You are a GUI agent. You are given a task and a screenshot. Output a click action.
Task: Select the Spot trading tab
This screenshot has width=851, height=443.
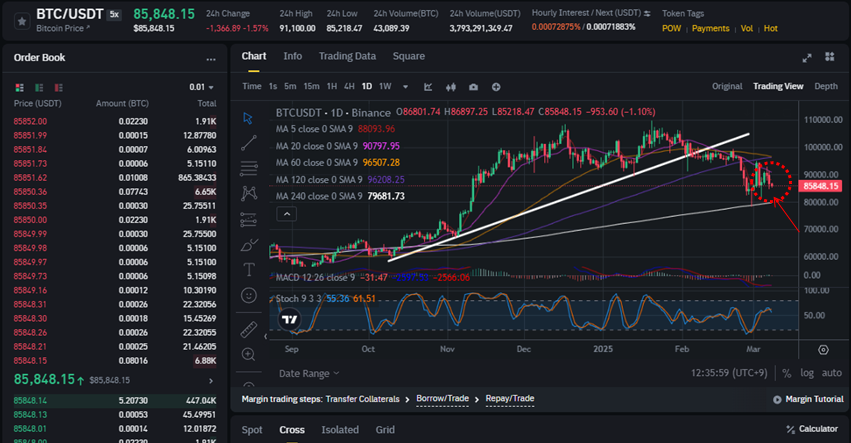[252, 430]
